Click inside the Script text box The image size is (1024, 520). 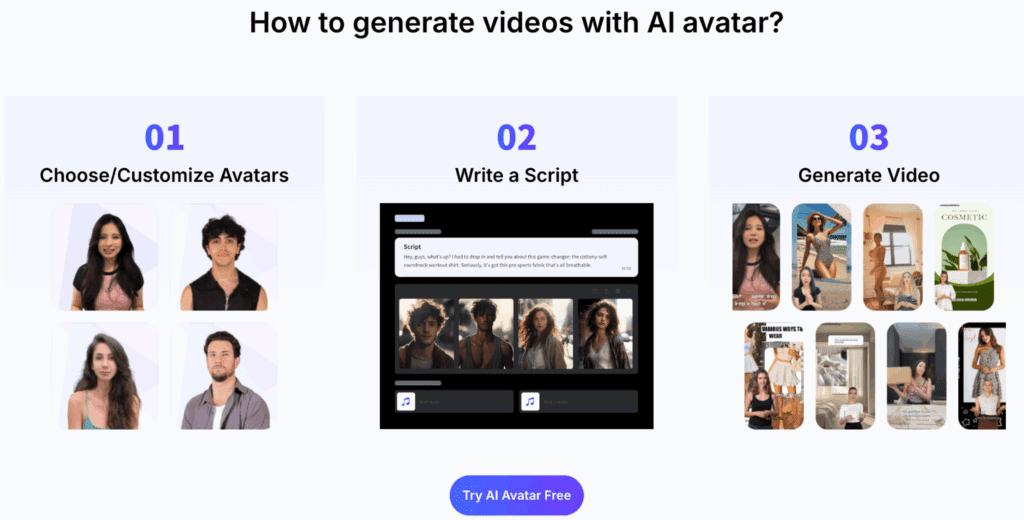[516, 257]
